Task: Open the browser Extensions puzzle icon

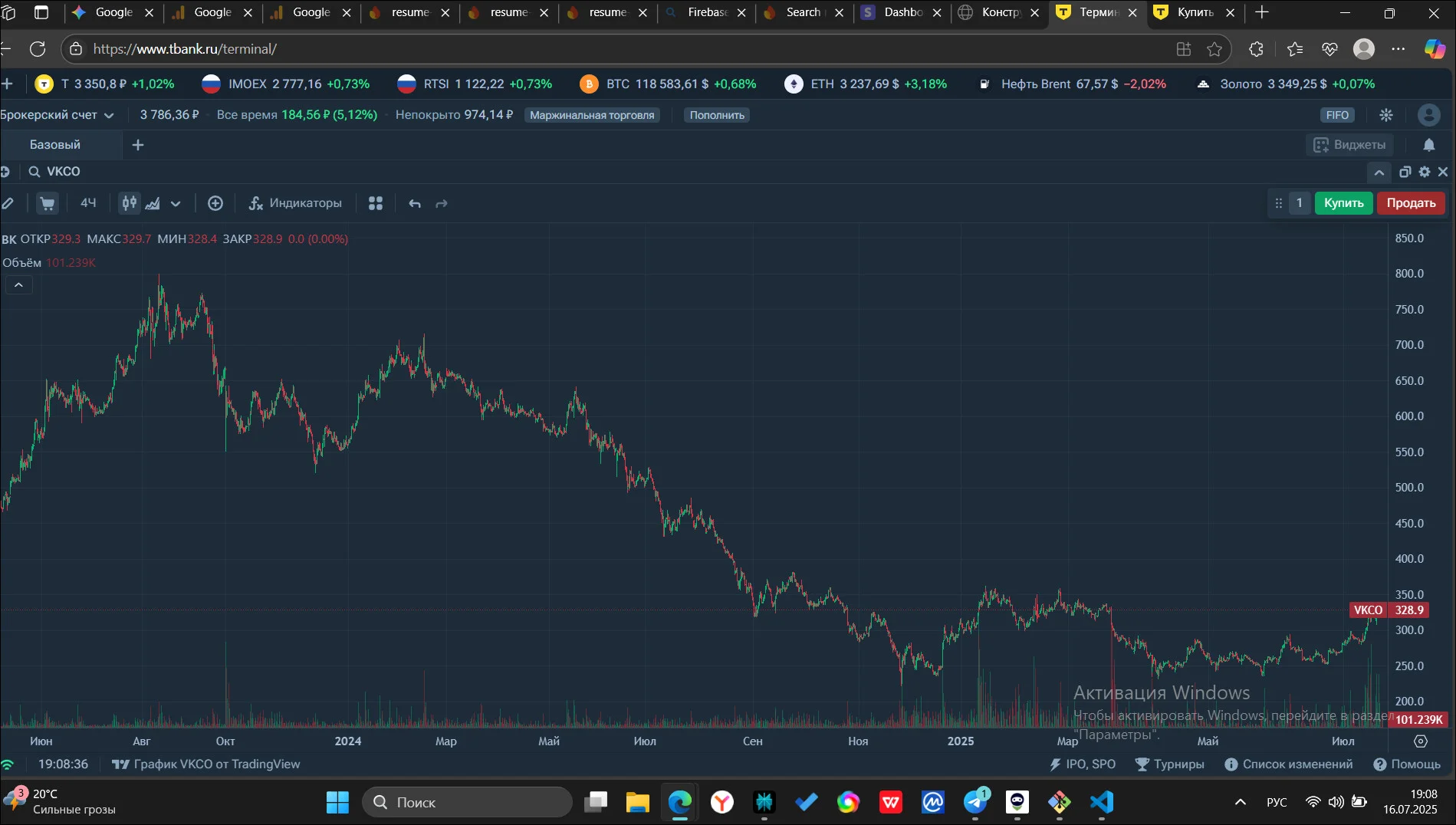Action: [1256, 49]
